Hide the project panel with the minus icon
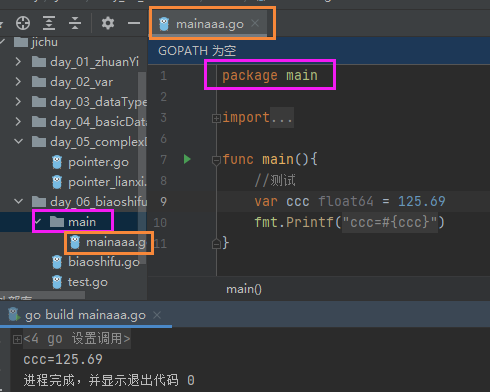The image size is (490, 392). [x=134, y=23]
